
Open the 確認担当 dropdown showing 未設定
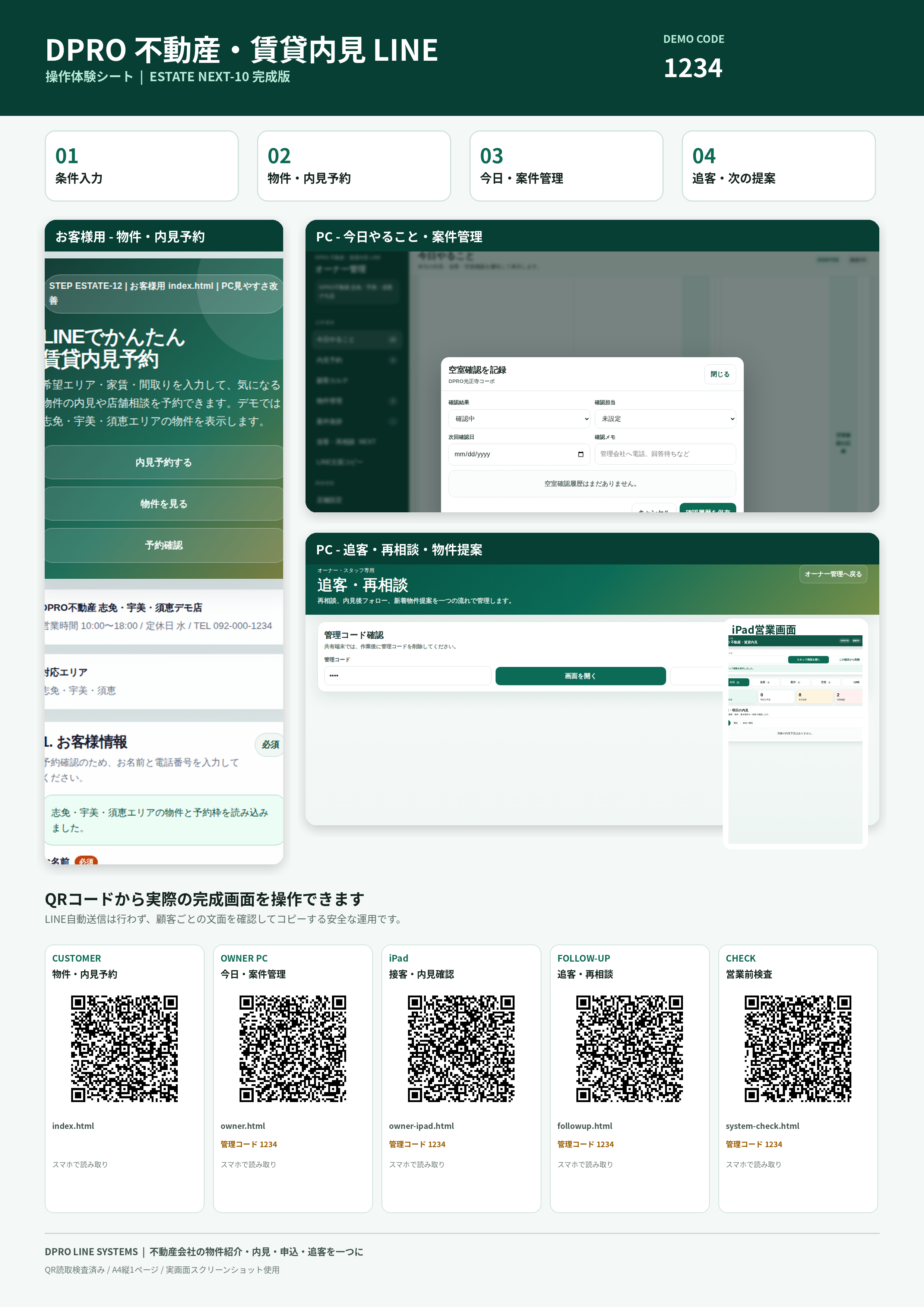665,419
